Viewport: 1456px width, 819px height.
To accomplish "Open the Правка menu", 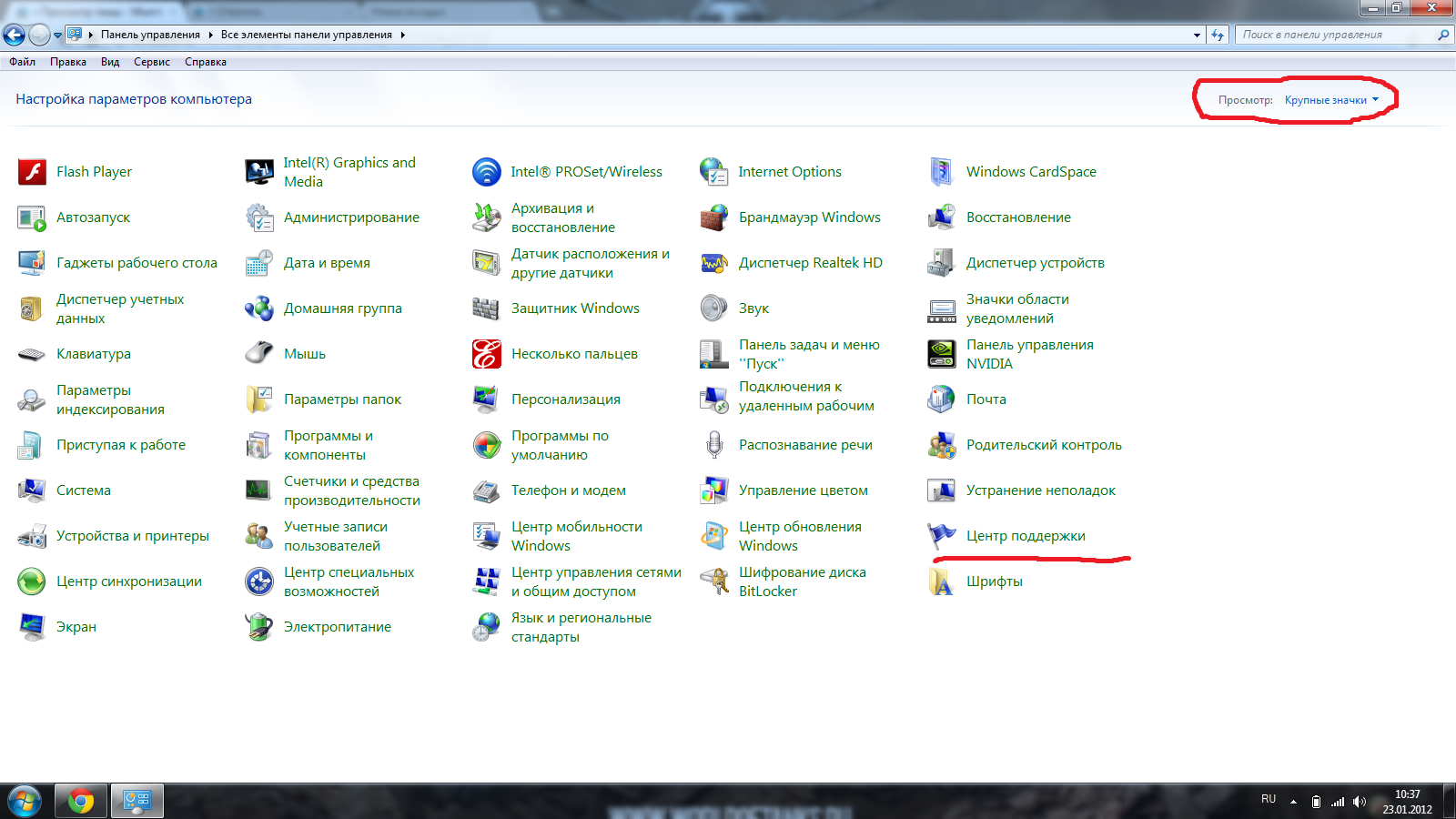I will tap(68, 62).
